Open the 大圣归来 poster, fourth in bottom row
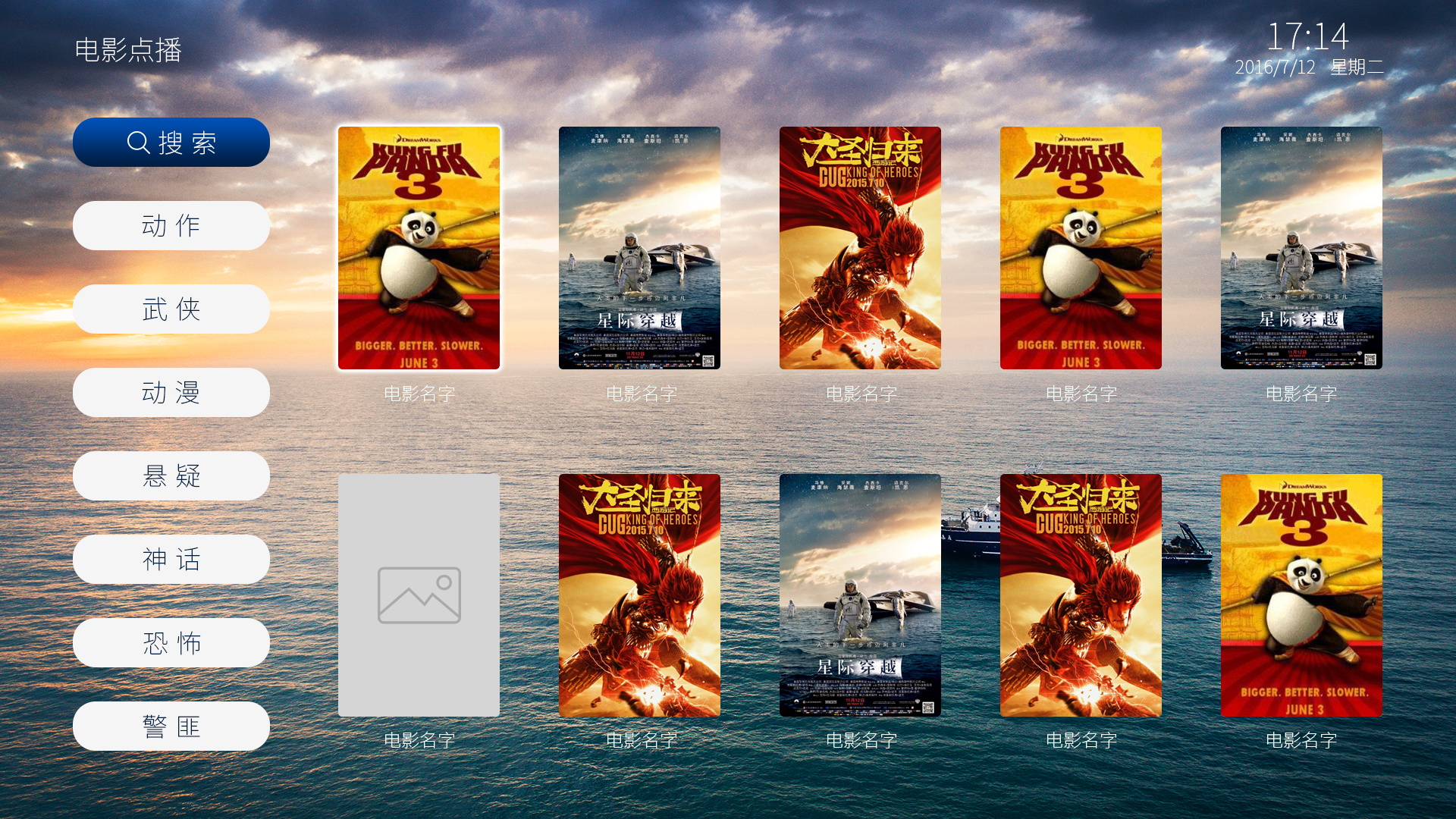 pos(1081,595)
